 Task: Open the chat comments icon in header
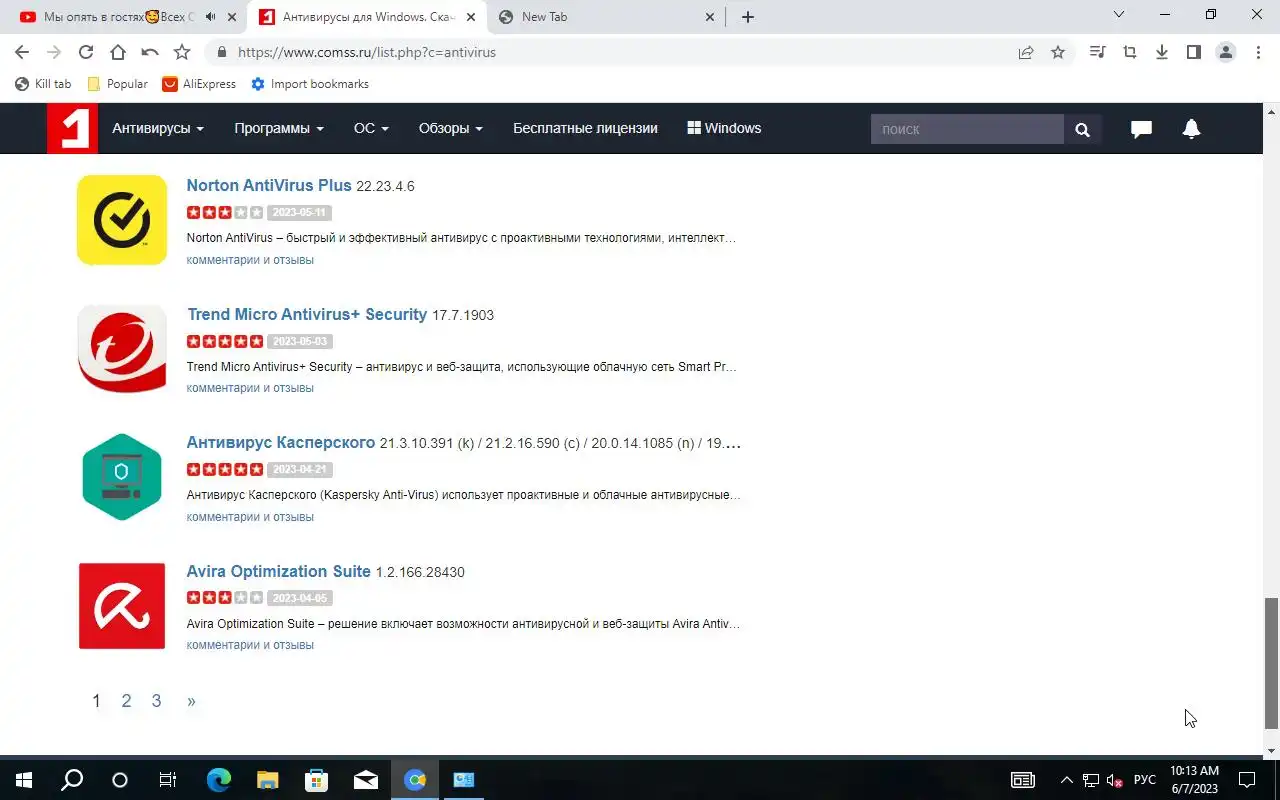1141,129
